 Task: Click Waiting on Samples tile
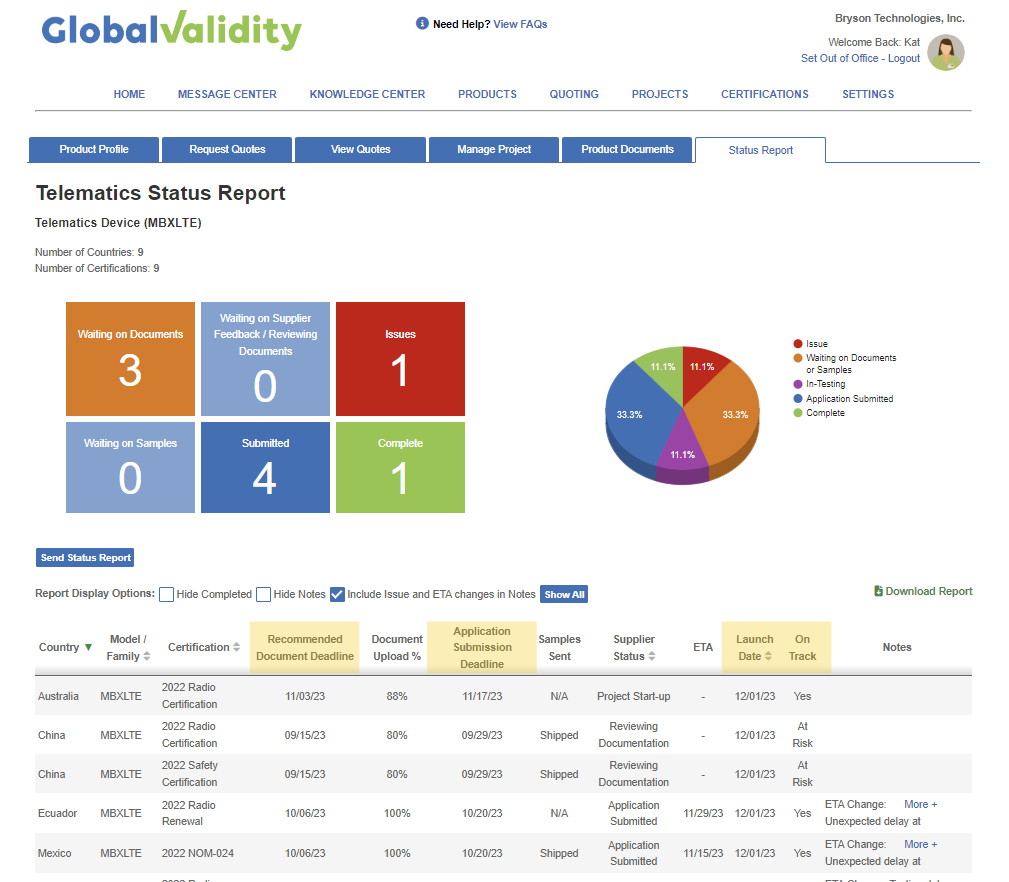tap(130, 467)
